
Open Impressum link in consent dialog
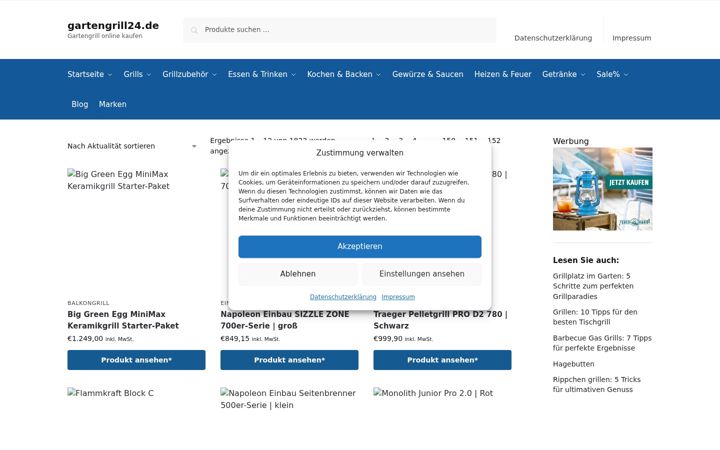(398, 297)
